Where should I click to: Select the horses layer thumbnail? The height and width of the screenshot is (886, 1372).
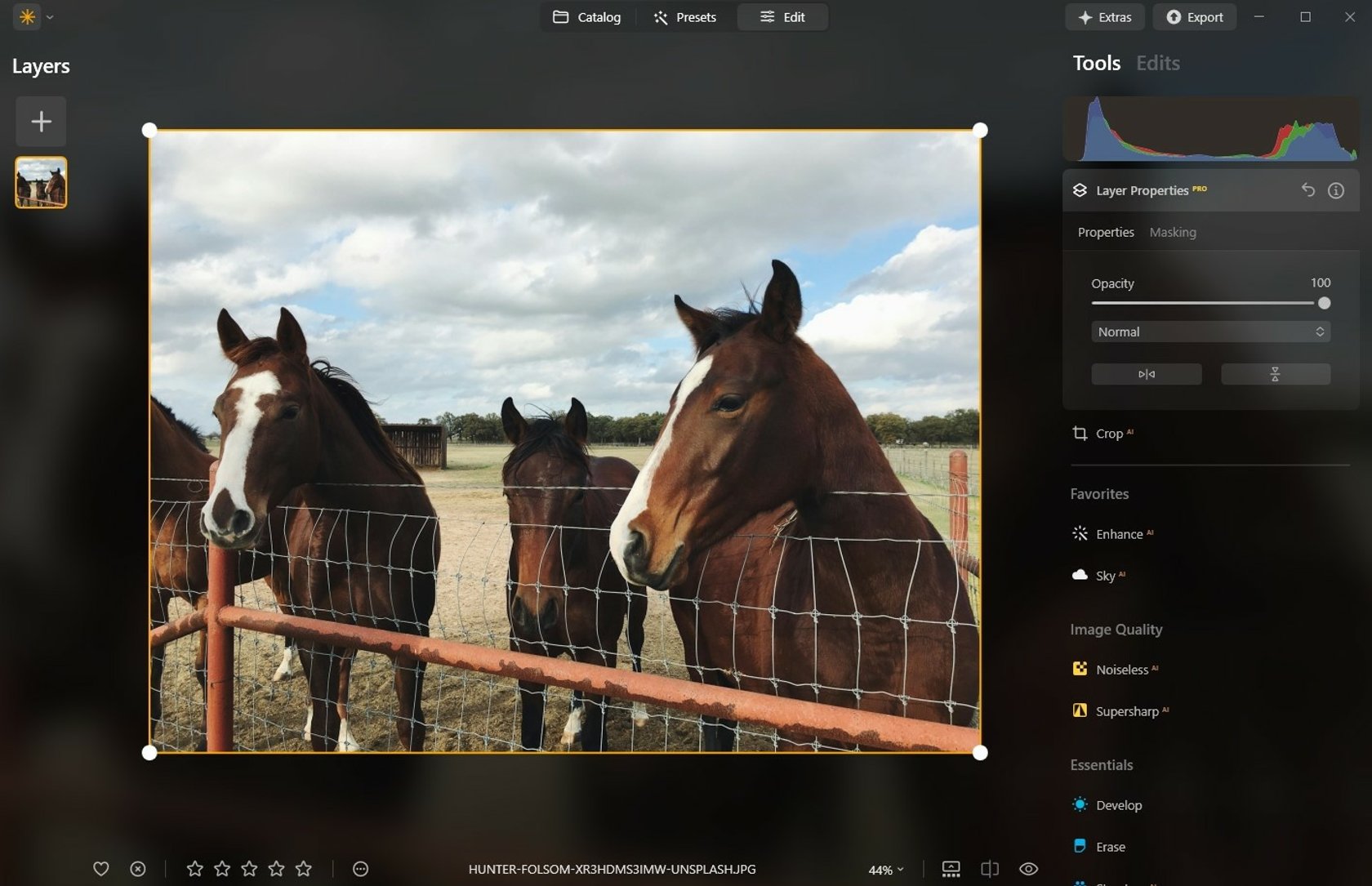click(x=41, y=182)
